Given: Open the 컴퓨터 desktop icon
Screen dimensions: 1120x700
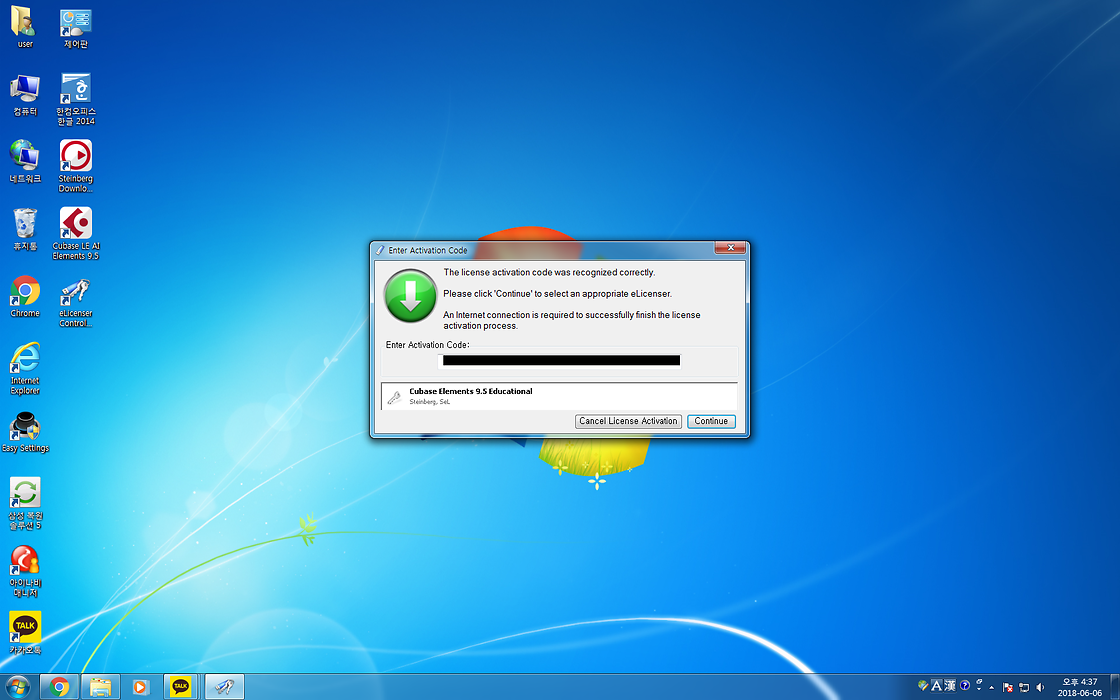Looking at the screenshot, I should (25, 95).
